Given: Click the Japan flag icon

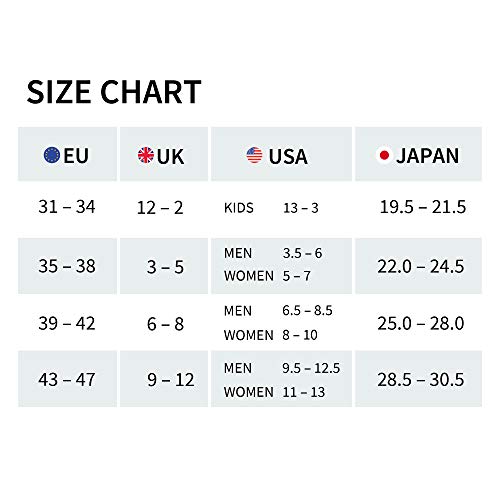Looking at the screenshot, I should pyautogui.click(x=384, y=155).
